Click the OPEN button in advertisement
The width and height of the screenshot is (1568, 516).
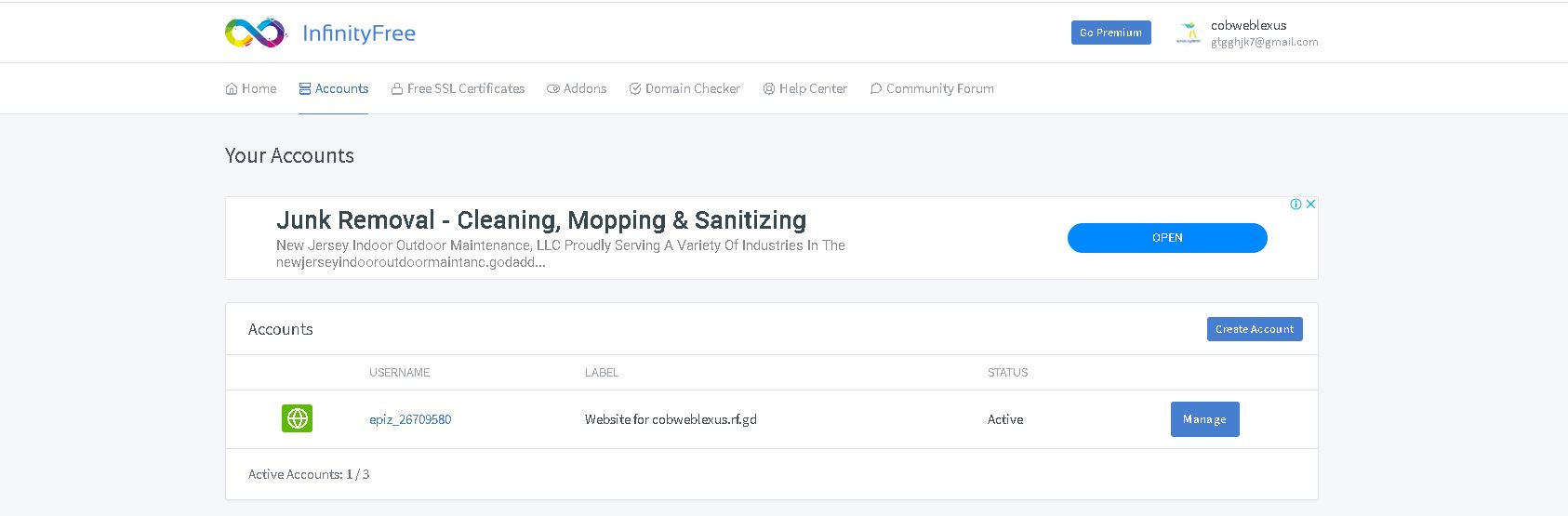point(1167,238)
